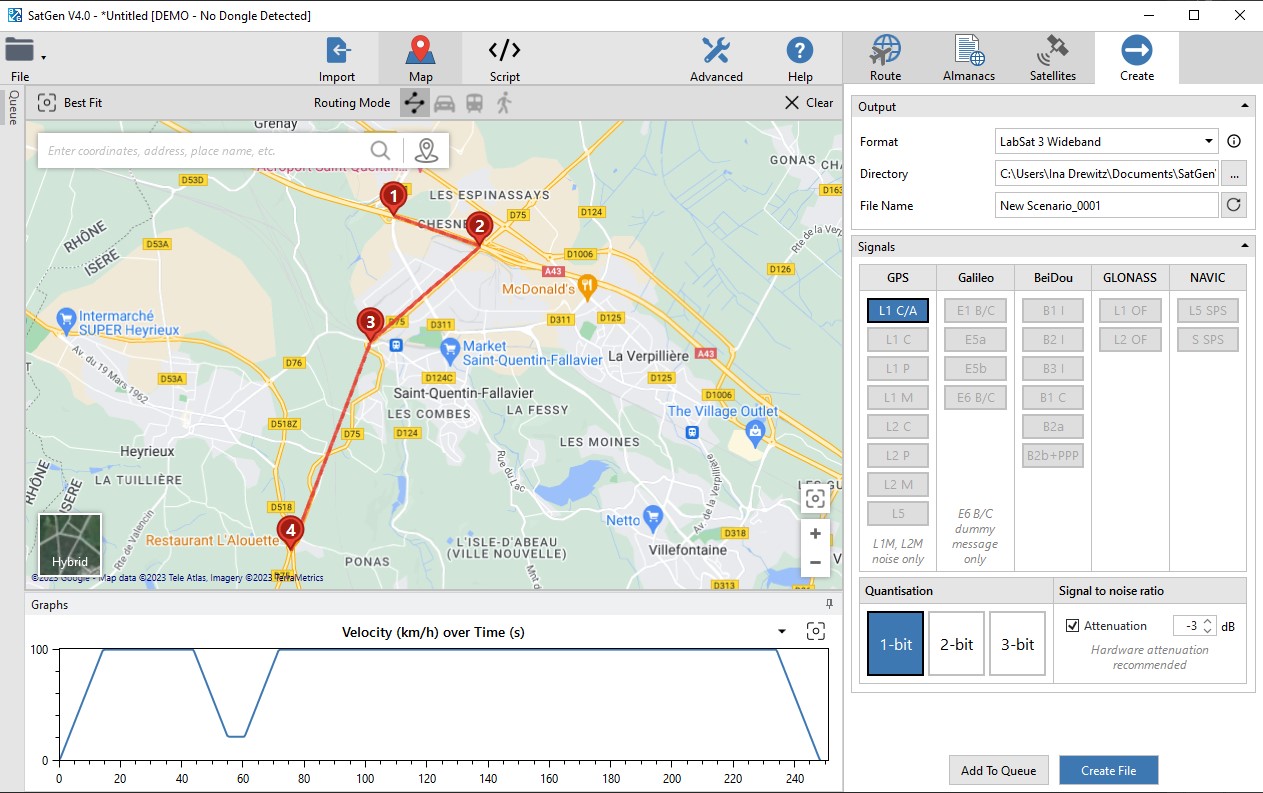The height and width of the screenshot is (793, 1263).
Task: Open the Format dropdown list
Action: [x=1208, y=142]
